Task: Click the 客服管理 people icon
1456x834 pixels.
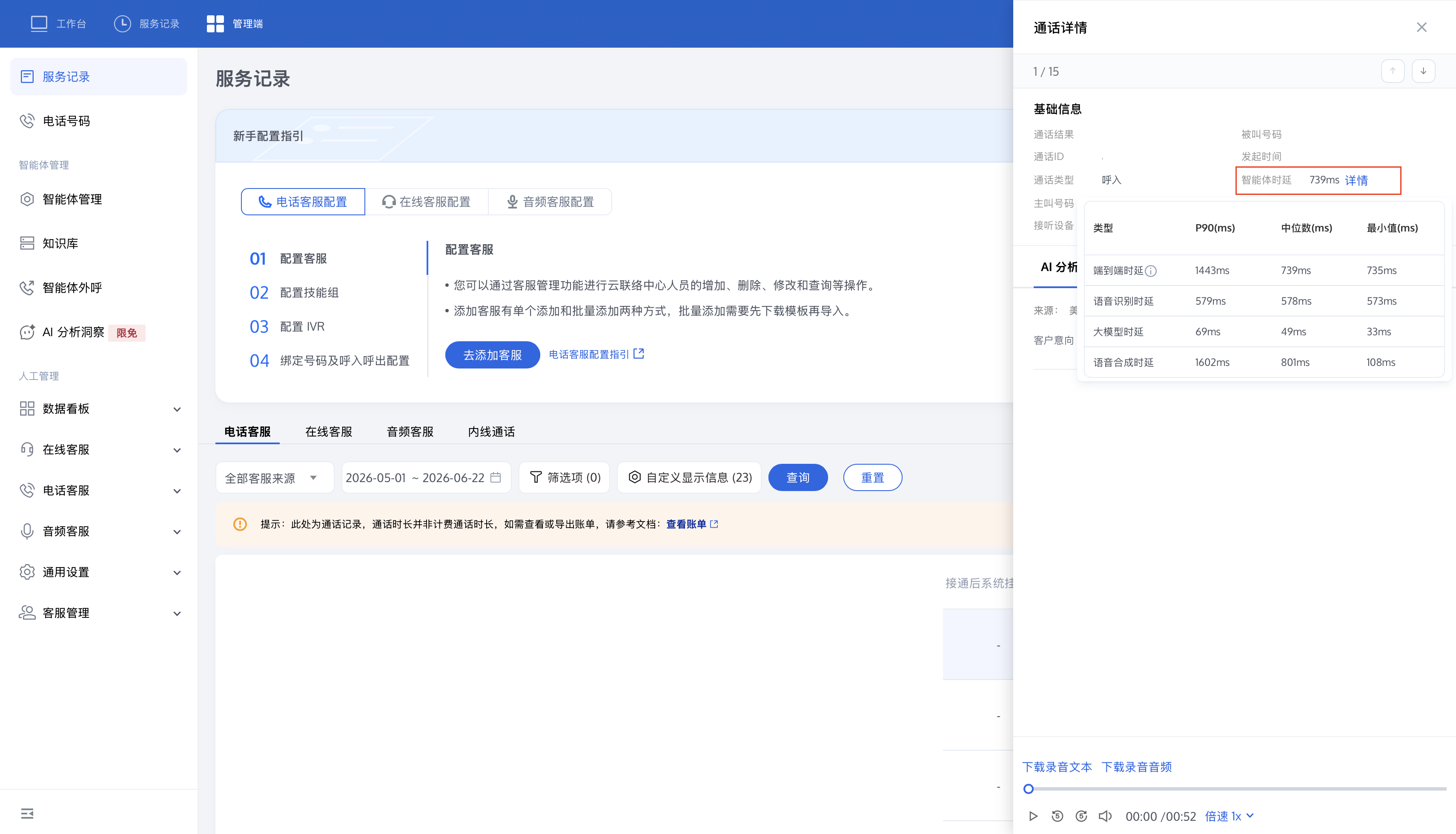Action: coord(27,613)
